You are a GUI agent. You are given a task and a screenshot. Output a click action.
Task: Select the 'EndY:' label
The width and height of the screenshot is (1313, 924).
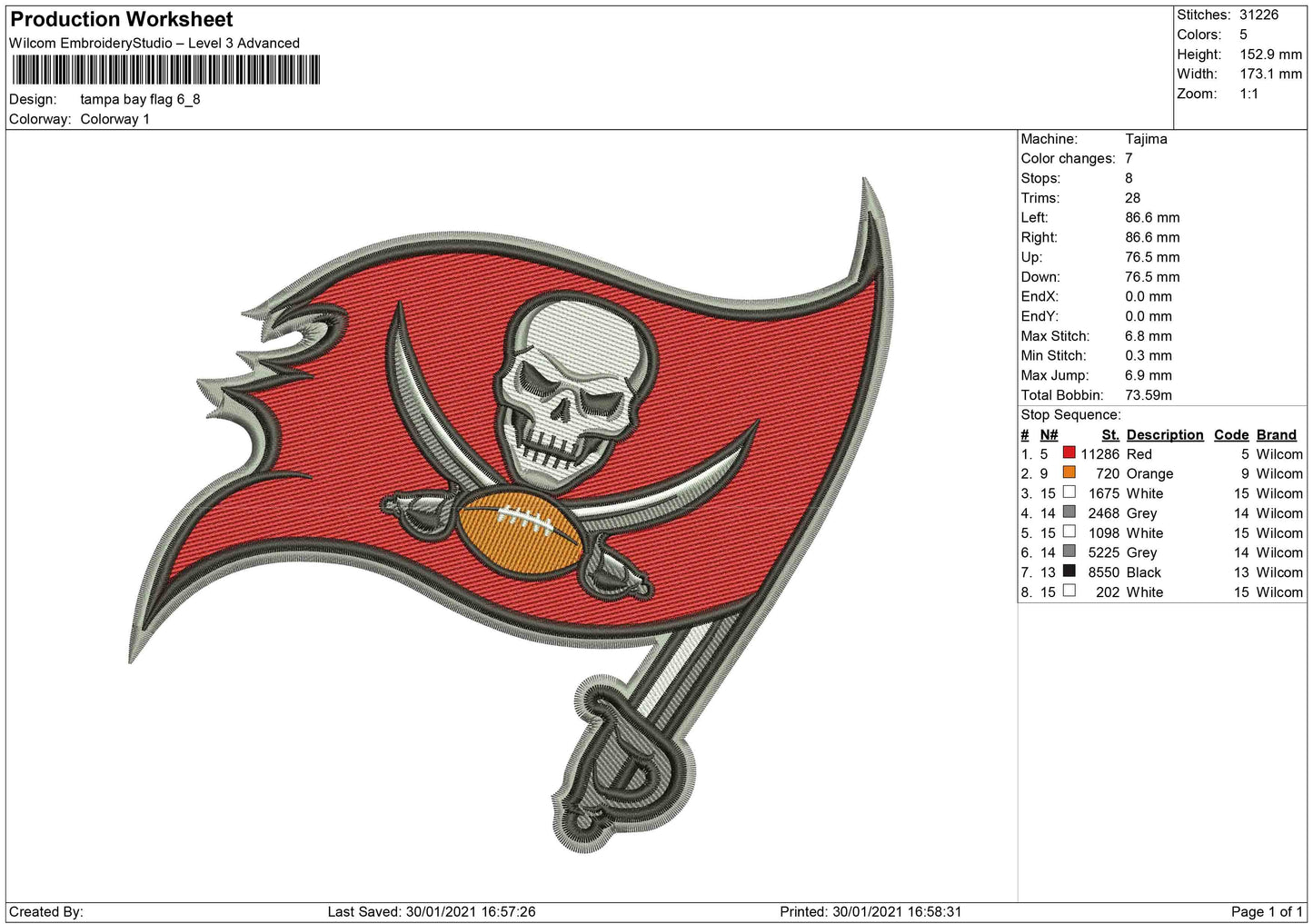pyautogui.click(x=1039, y=316)
